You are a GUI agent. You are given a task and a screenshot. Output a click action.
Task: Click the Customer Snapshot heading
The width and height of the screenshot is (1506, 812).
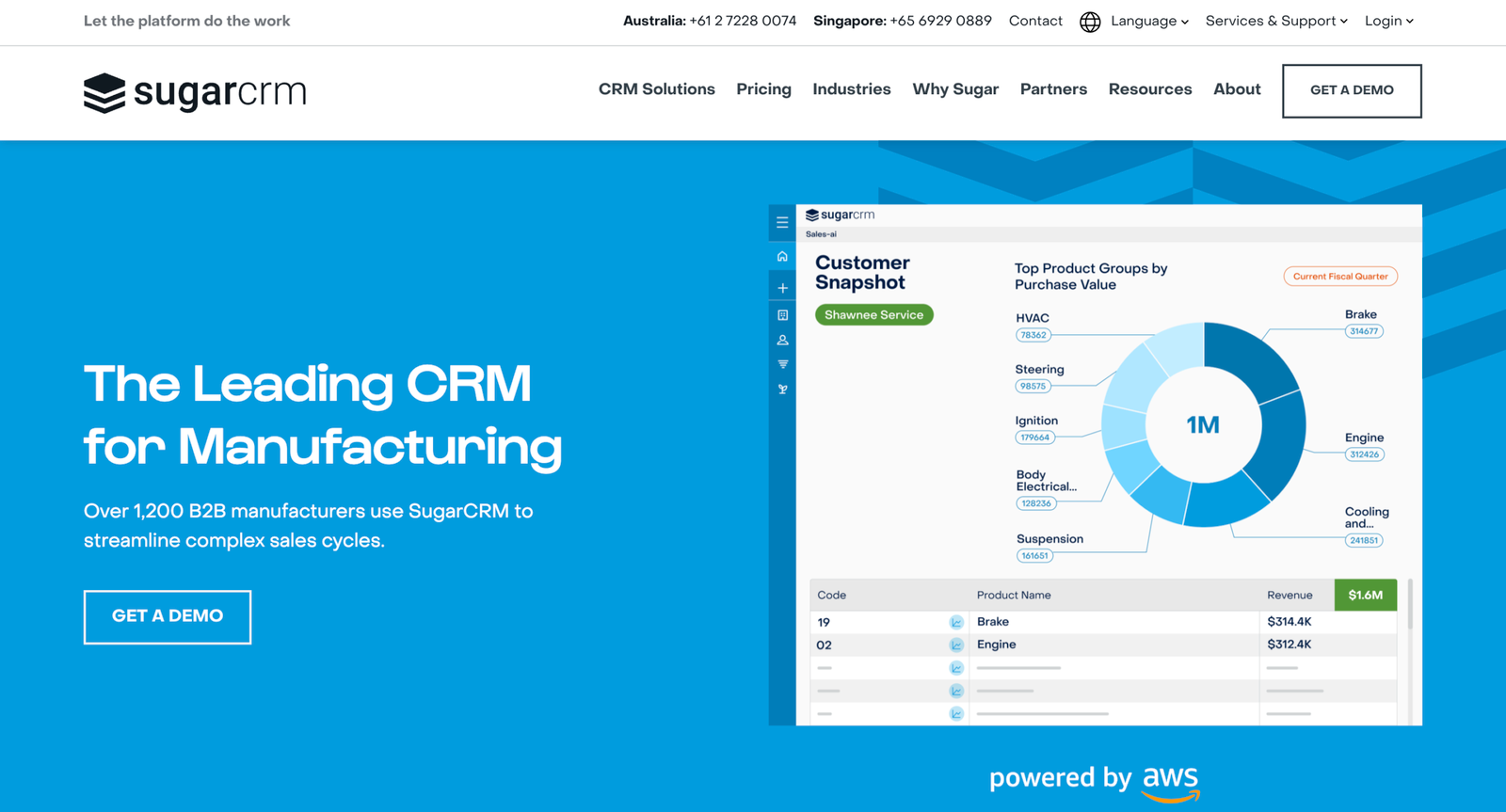point(862,273)
